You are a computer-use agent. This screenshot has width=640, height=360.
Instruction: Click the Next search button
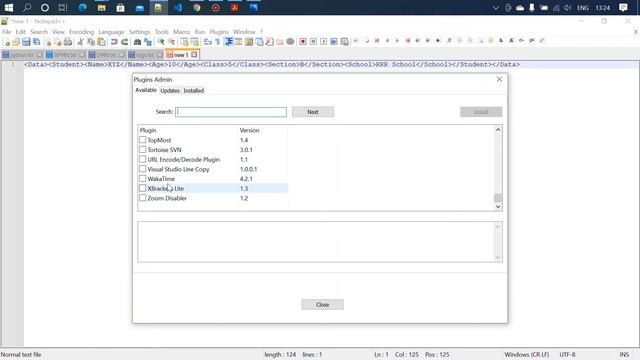click(313, 112)
